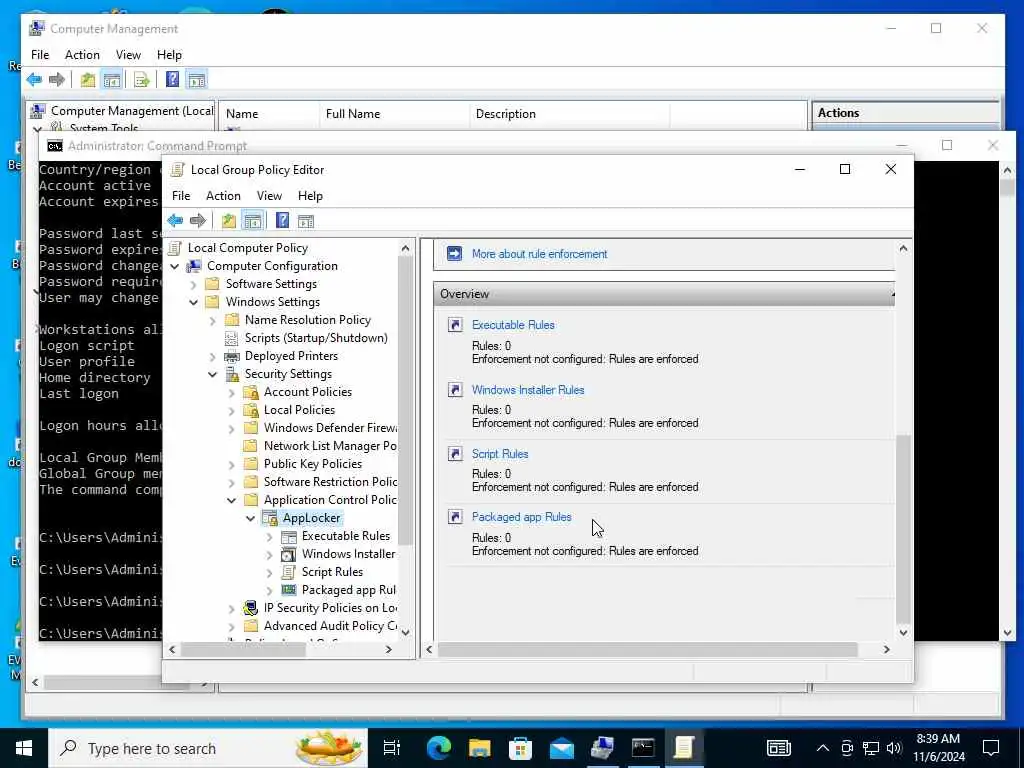Screen dimensions: 1024x768
Task: Toggle action pane icon in Group Policy Editor
Action: pyautogui.click(x=306, y=221)
